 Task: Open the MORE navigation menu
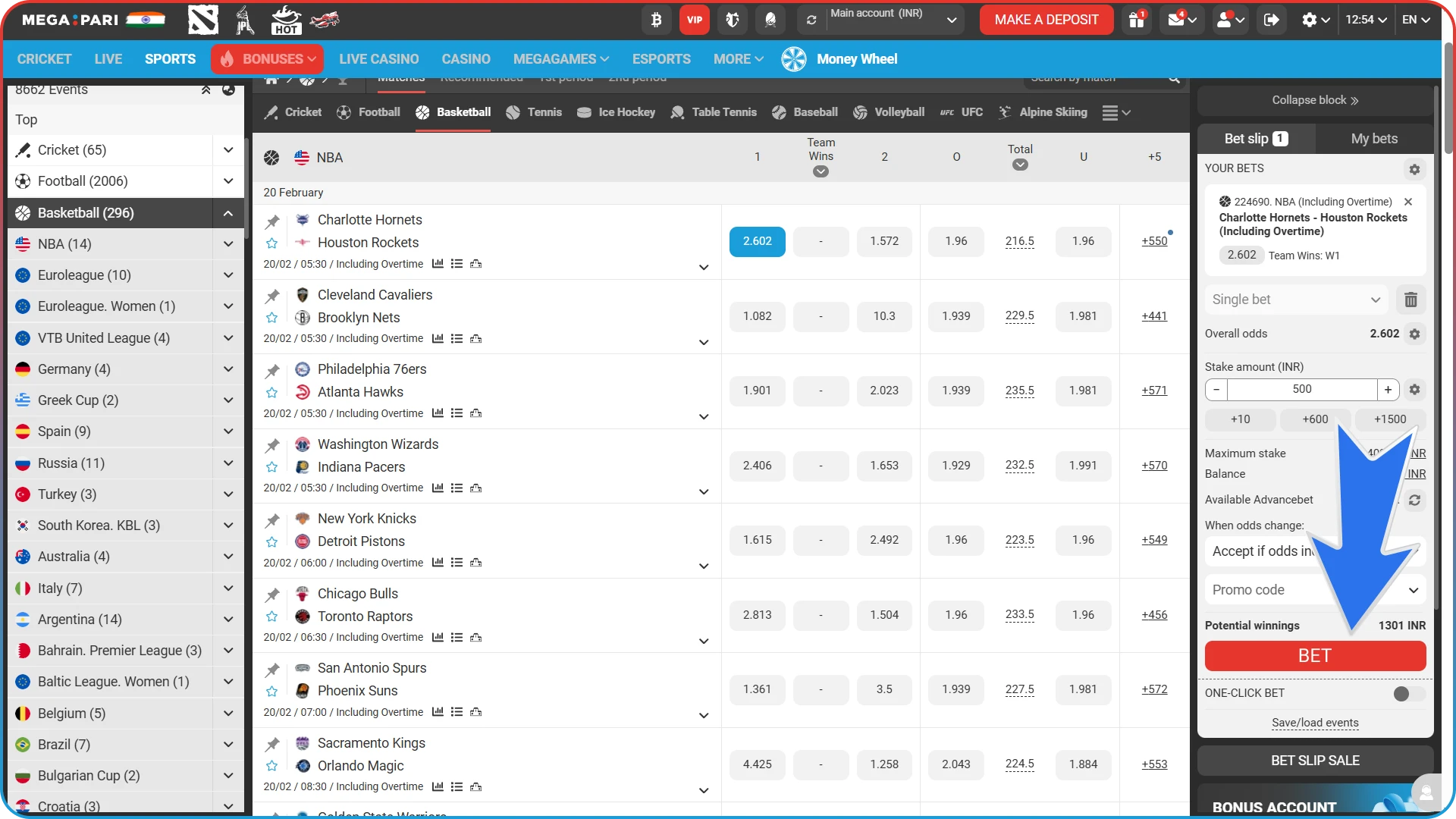(x=737, y=58)
